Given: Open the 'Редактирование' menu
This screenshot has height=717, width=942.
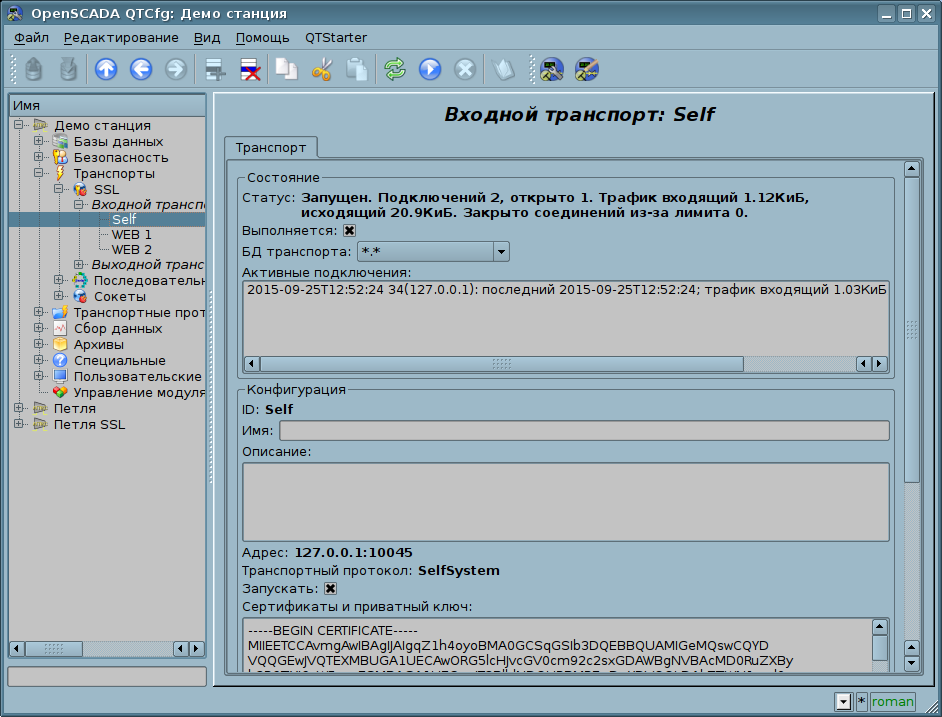Looking at the screenshot, I should coord(121,38).
